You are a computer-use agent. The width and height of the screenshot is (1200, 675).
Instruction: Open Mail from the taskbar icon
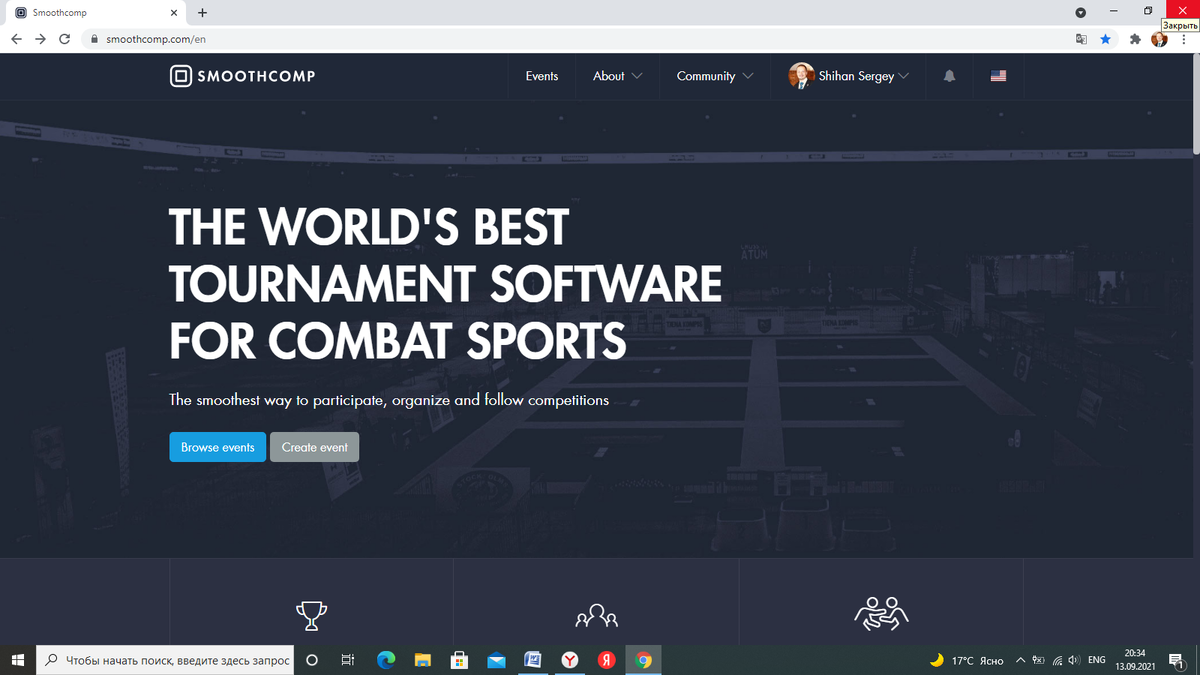496,660
